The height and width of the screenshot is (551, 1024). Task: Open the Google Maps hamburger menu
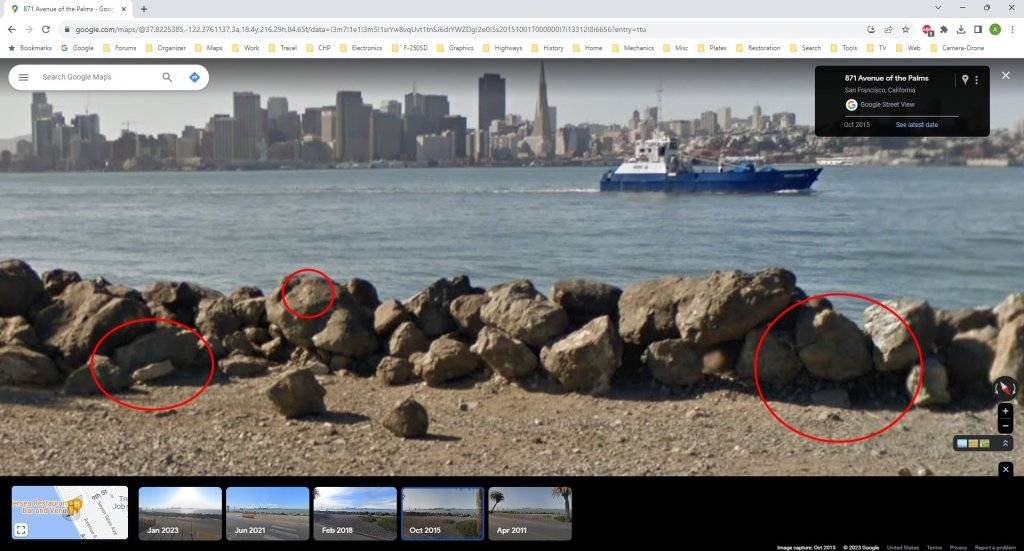click(x=23, y=77)
